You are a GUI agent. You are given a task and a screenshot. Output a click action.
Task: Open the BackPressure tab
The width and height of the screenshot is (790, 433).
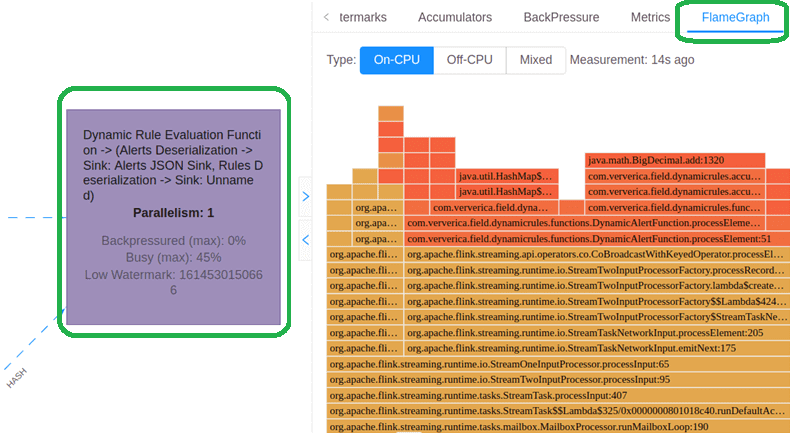(x=561, y=17)
